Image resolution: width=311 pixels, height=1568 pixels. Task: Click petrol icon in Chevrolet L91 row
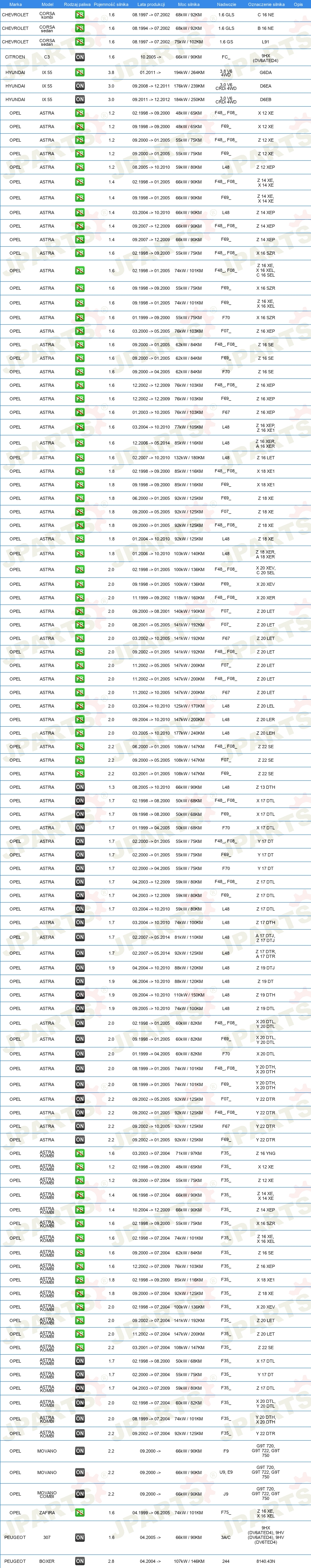click(x=80, y=42)
